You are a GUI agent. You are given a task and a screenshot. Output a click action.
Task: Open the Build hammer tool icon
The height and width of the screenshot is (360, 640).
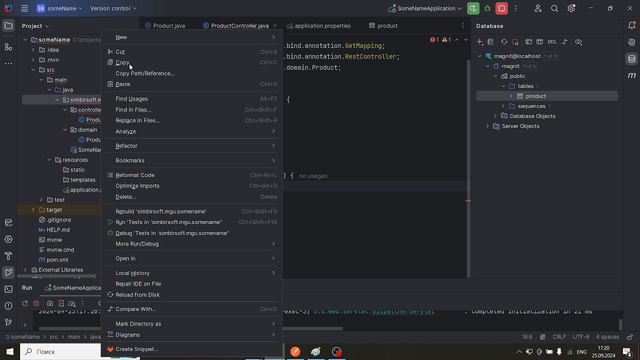(x=8, y=256)
